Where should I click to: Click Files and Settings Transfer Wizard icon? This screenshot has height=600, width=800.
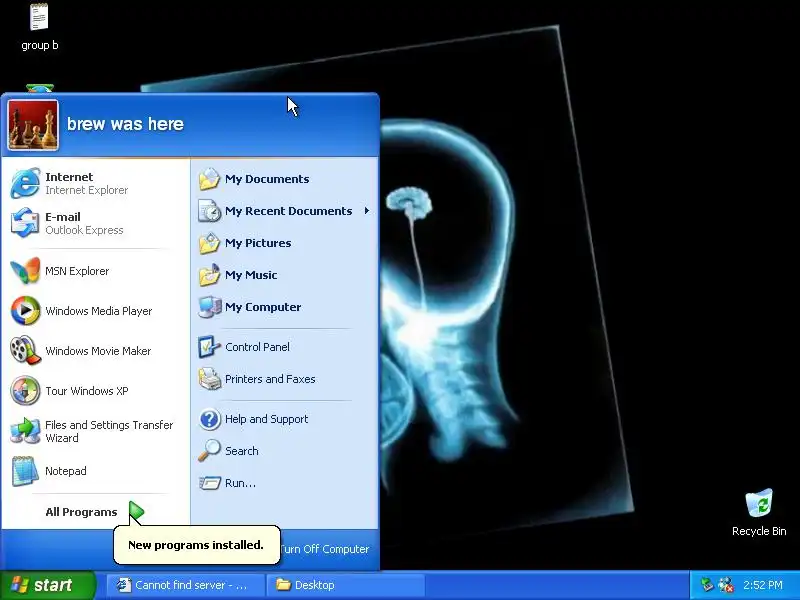[25, 431]
